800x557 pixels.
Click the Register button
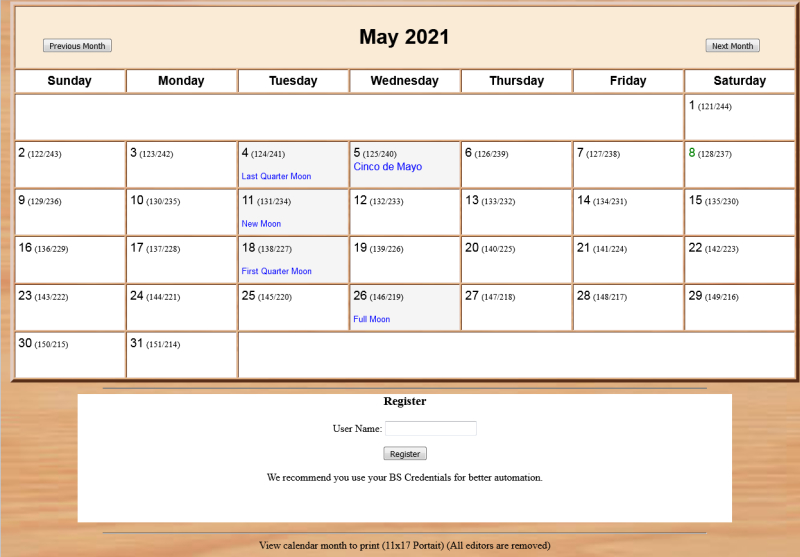[405, 453]
